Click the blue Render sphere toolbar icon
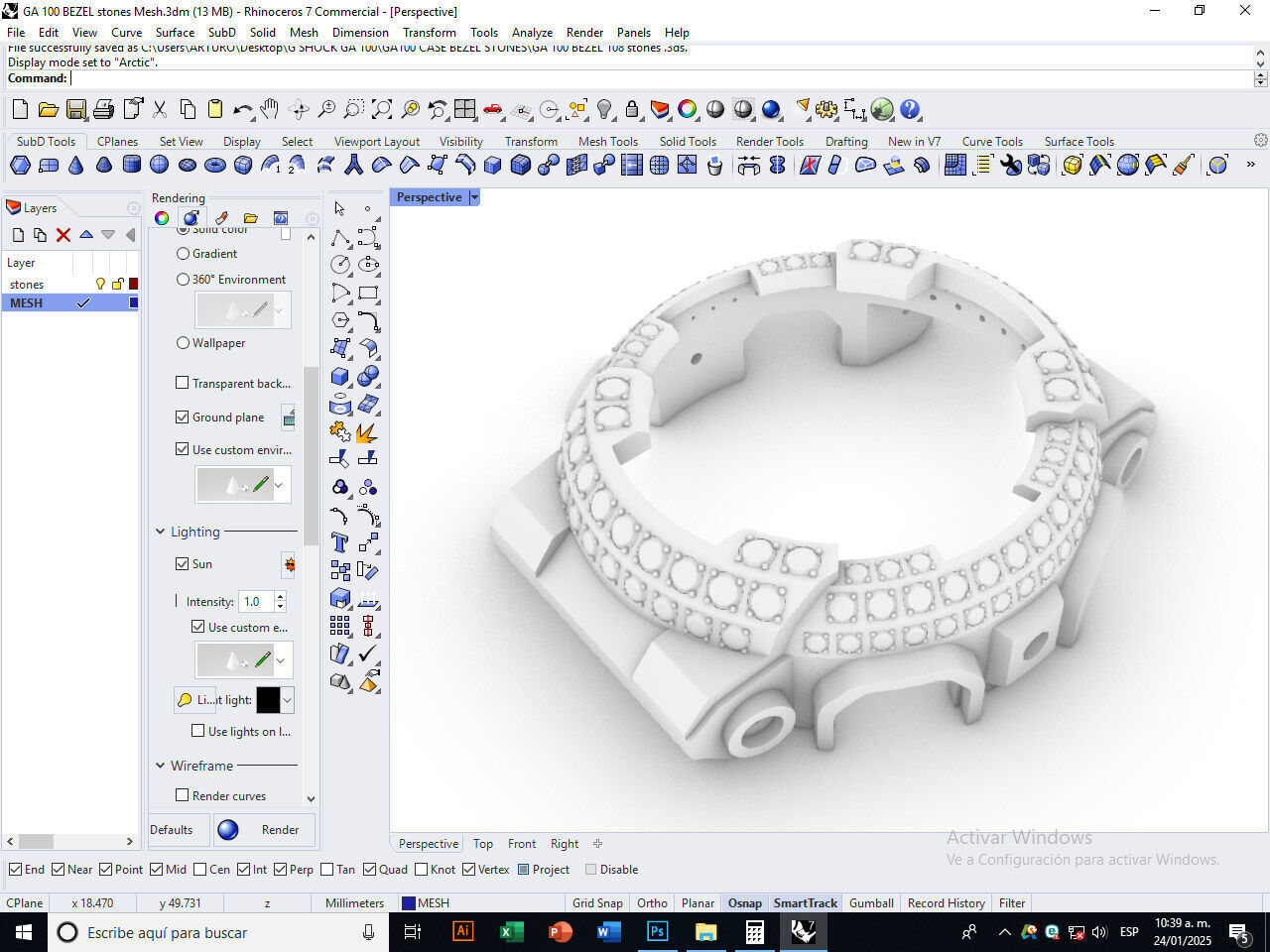The image size is (1270, 952). click(771, 109)
